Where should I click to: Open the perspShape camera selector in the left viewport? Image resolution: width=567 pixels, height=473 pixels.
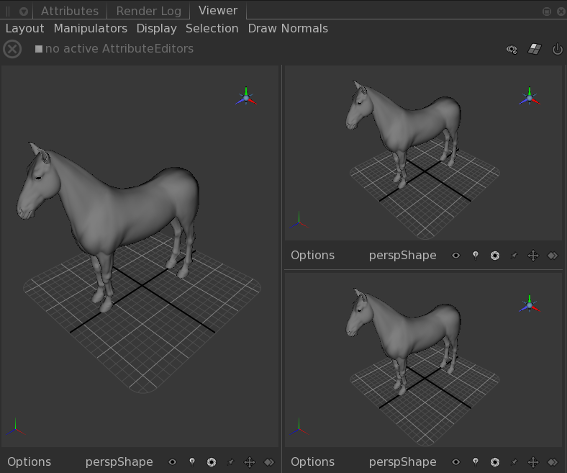tap(119, 462)
